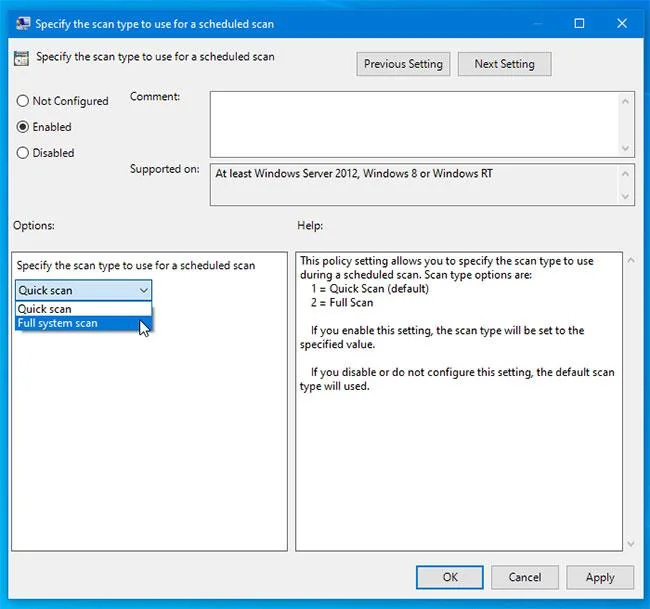Confirm with the OK button
The width and height of the screenshot is (650, 609).
click(450, 577)
